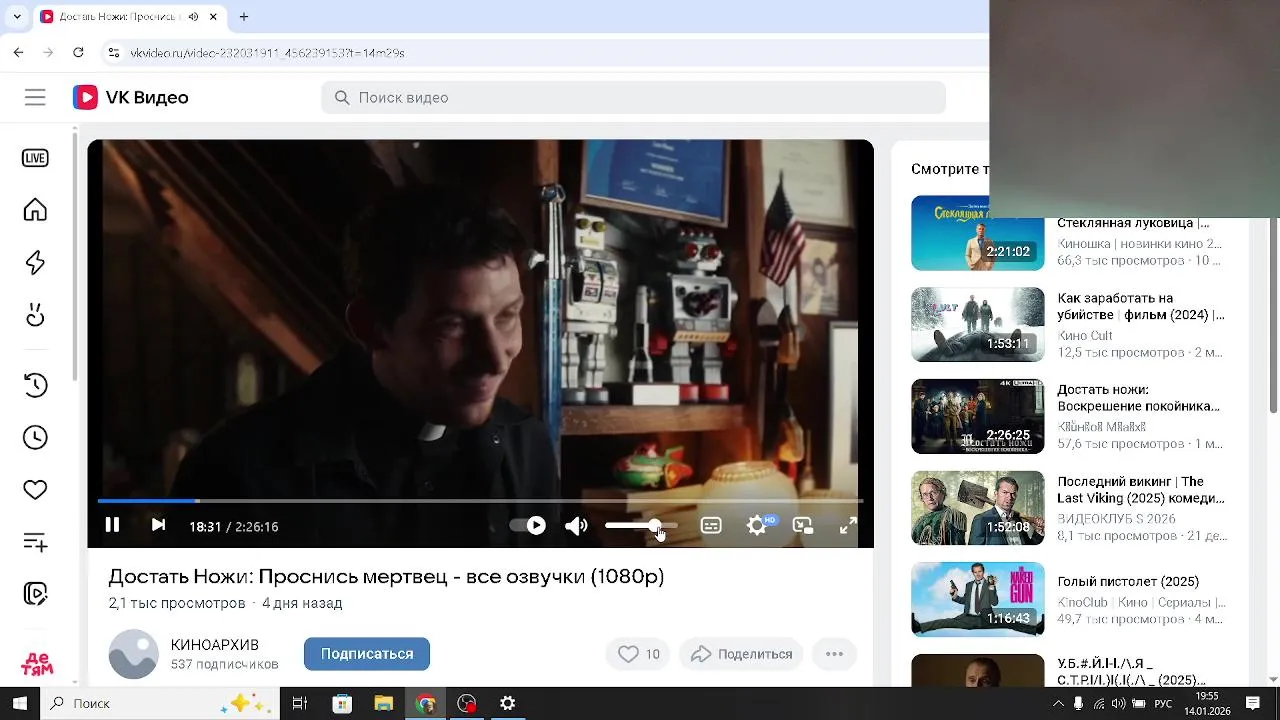Open the Windows Start menu
The width and height of the screenshot is (1280, 720).
point(19,704)
